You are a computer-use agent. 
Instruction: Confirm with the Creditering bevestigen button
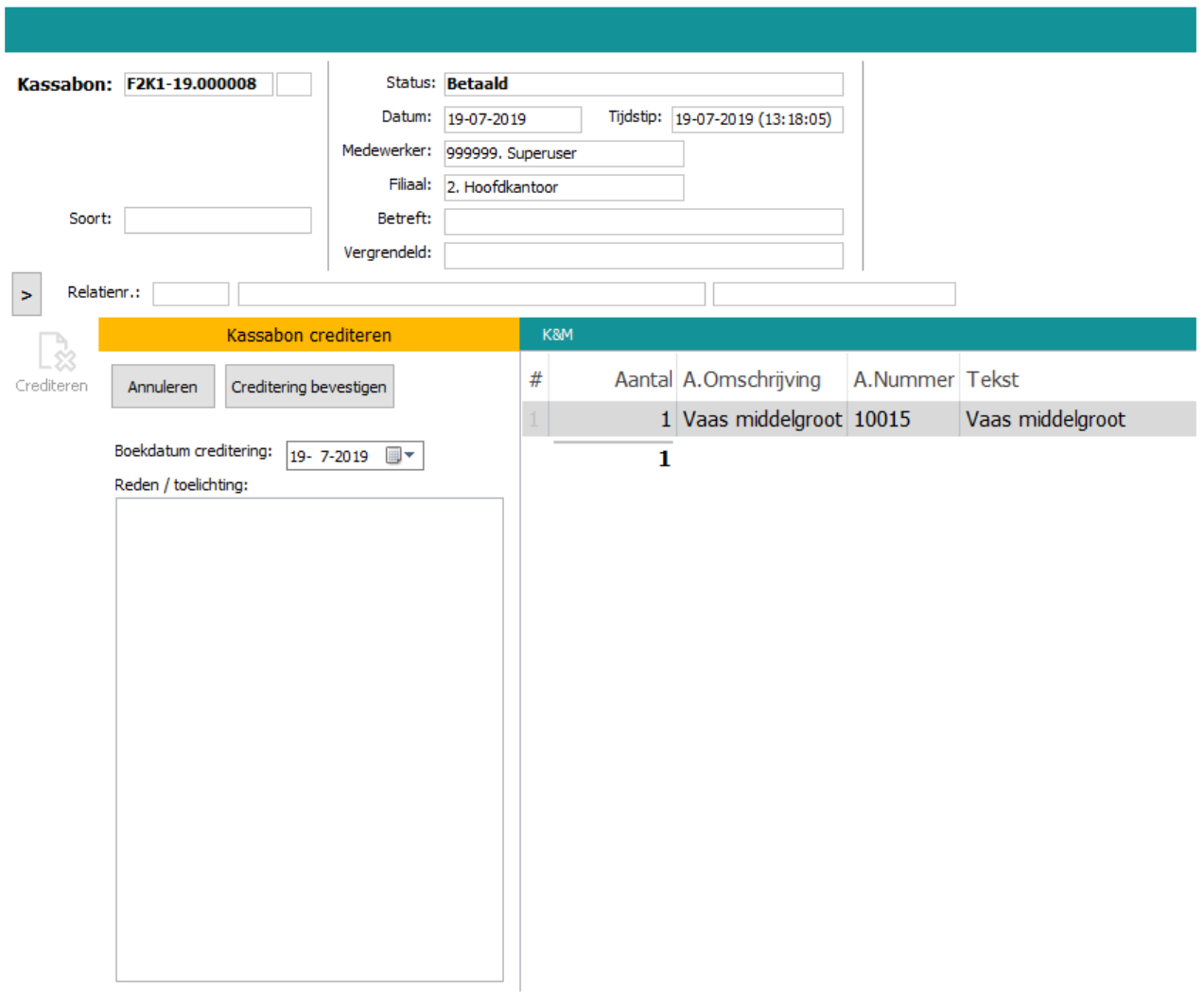pyautogui.click(x=308, y=387)
